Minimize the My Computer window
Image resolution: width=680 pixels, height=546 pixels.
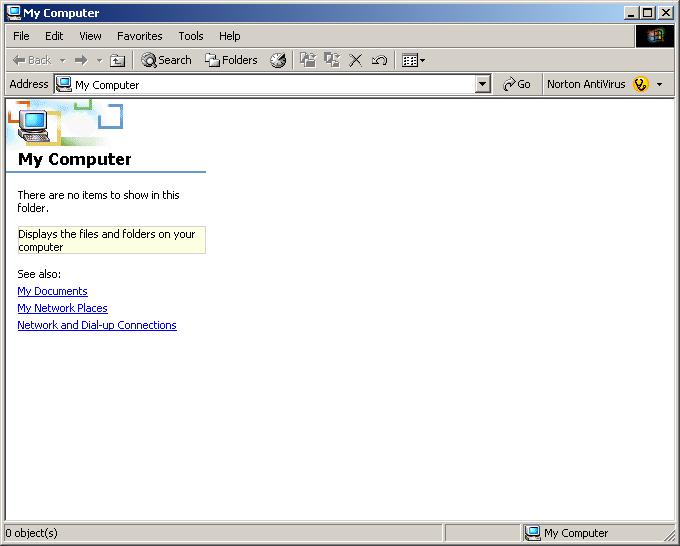coord(631,13)
